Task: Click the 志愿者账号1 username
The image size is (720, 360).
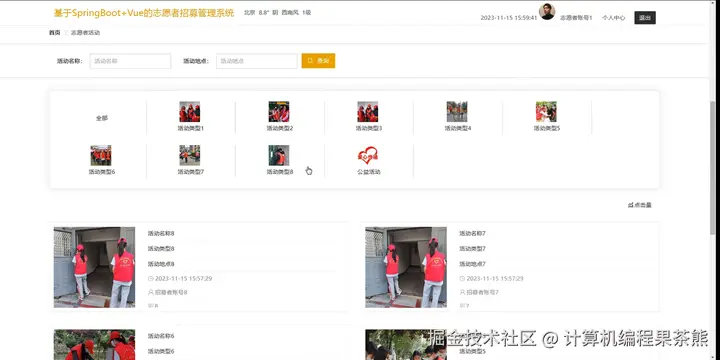Action: click(576, 18)
